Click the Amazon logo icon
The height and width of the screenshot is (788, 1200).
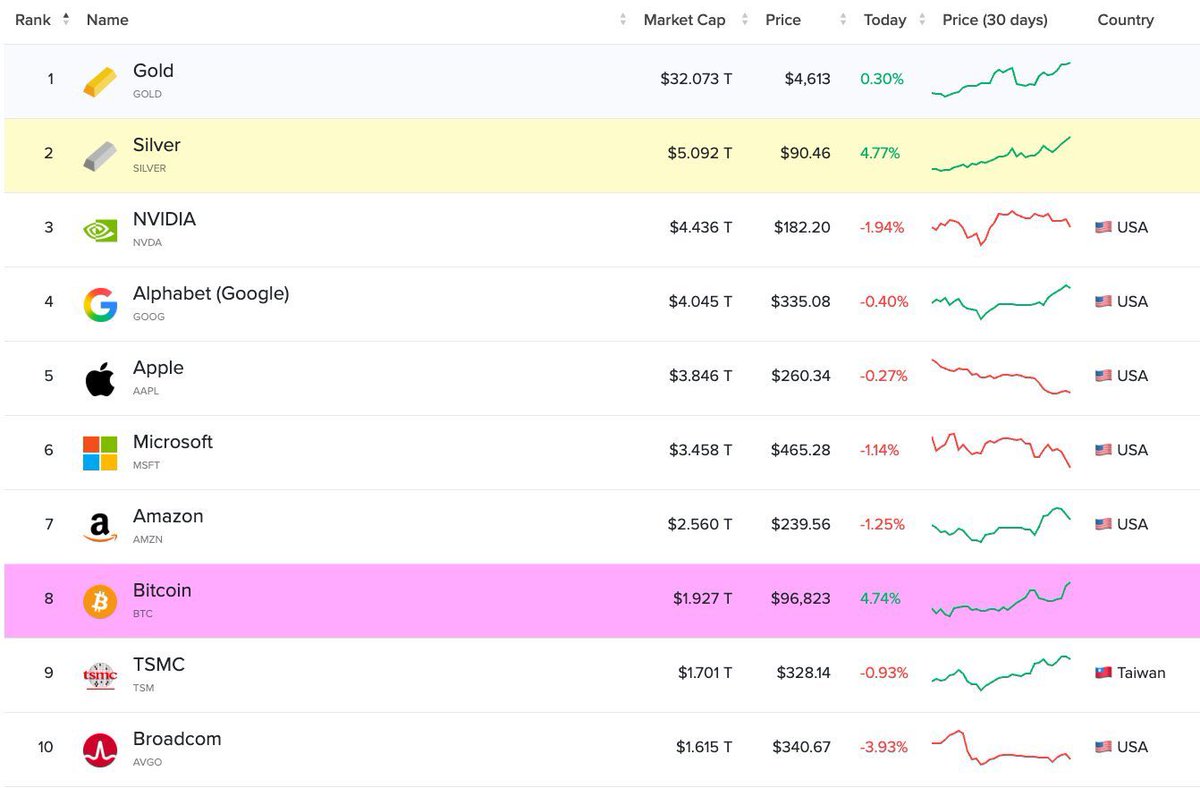click(x=100, y=526)
